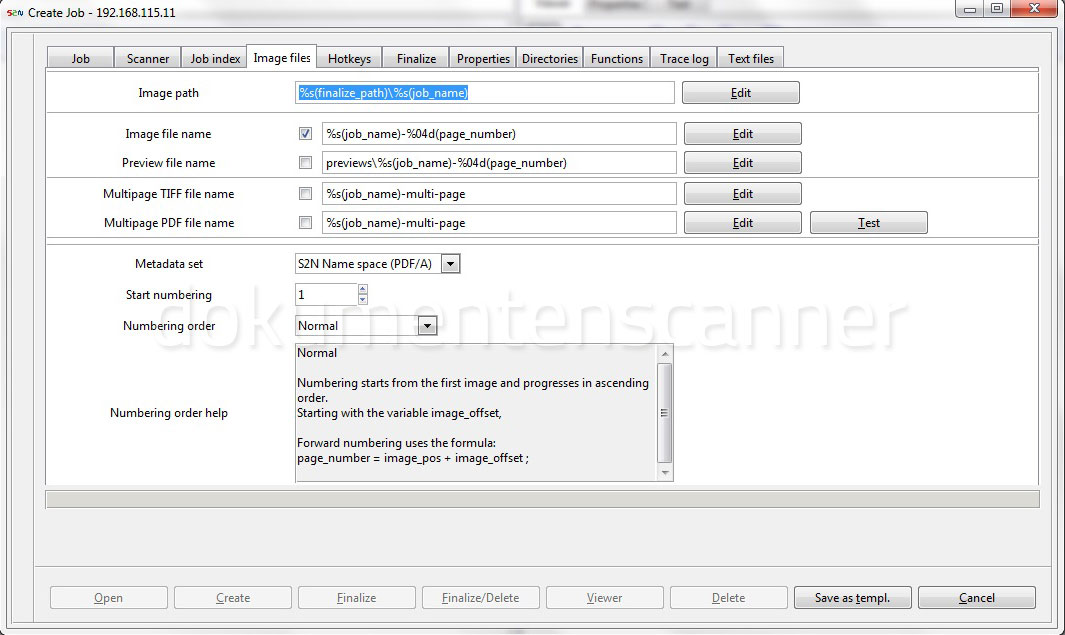Viewport: 1065px width, 635px height.
Task: Click the Test button for PDF
Action: 869,223
